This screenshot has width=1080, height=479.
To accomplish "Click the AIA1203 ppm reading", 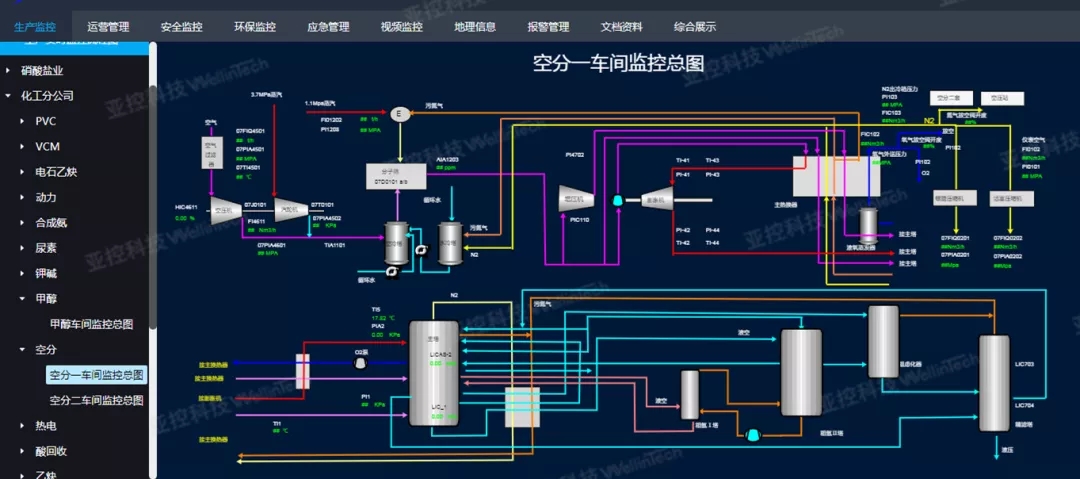I will pos(446,167).
